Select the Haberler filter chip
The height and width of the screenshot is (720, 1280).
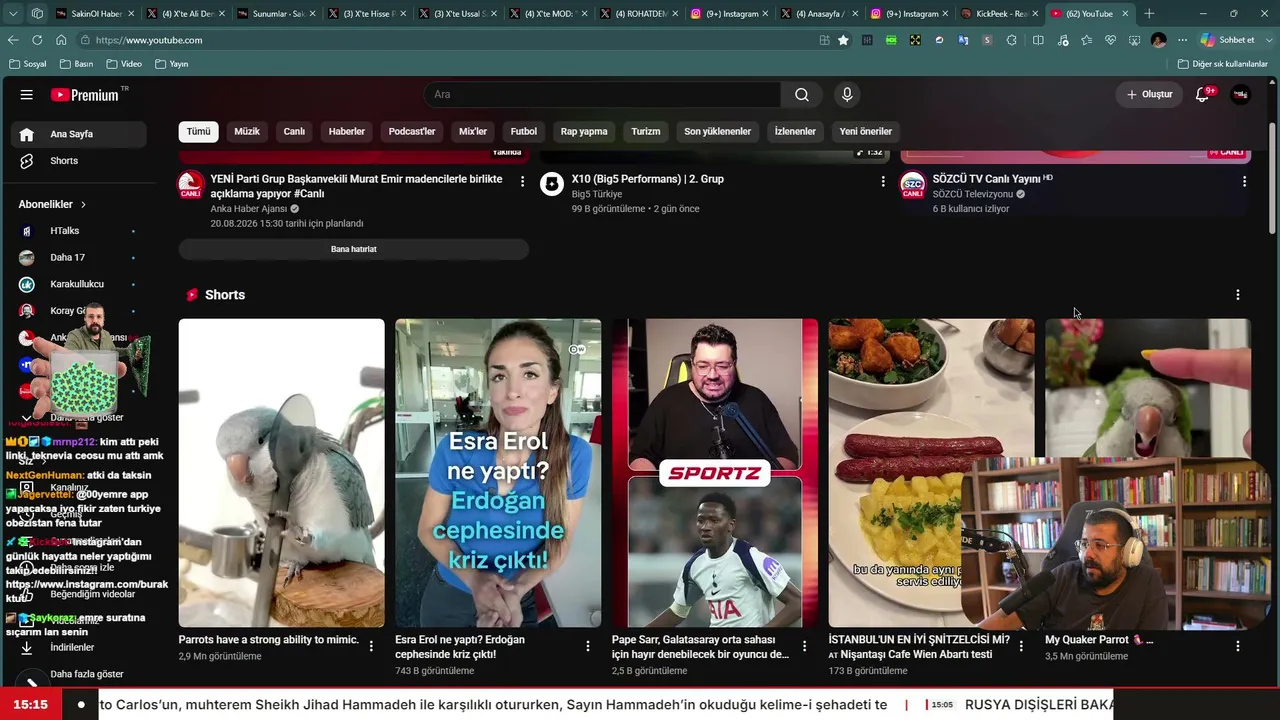[347, 132]
